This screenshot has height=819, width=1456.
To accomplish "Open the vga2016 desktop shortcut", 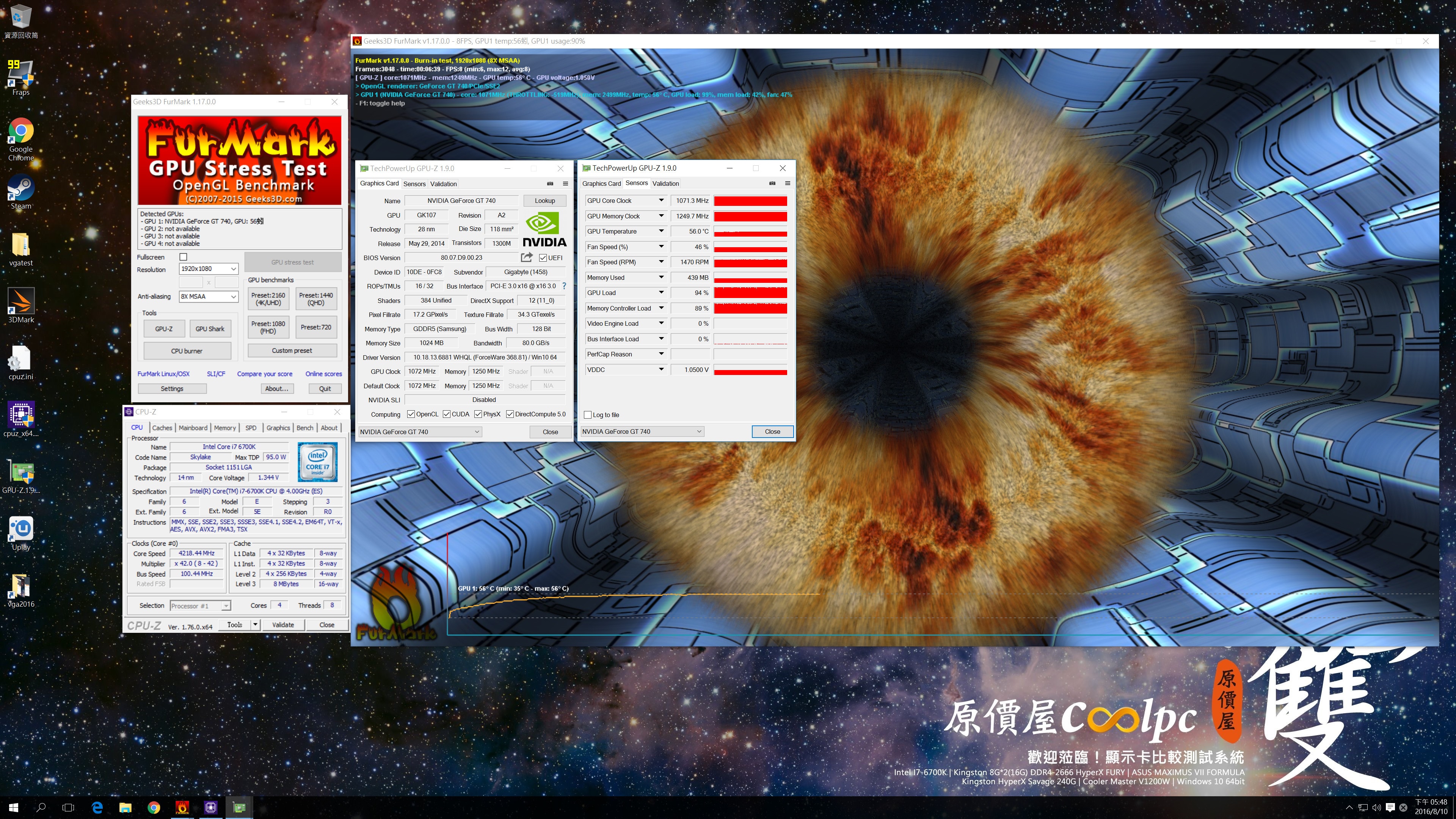I will click(21, 590).
